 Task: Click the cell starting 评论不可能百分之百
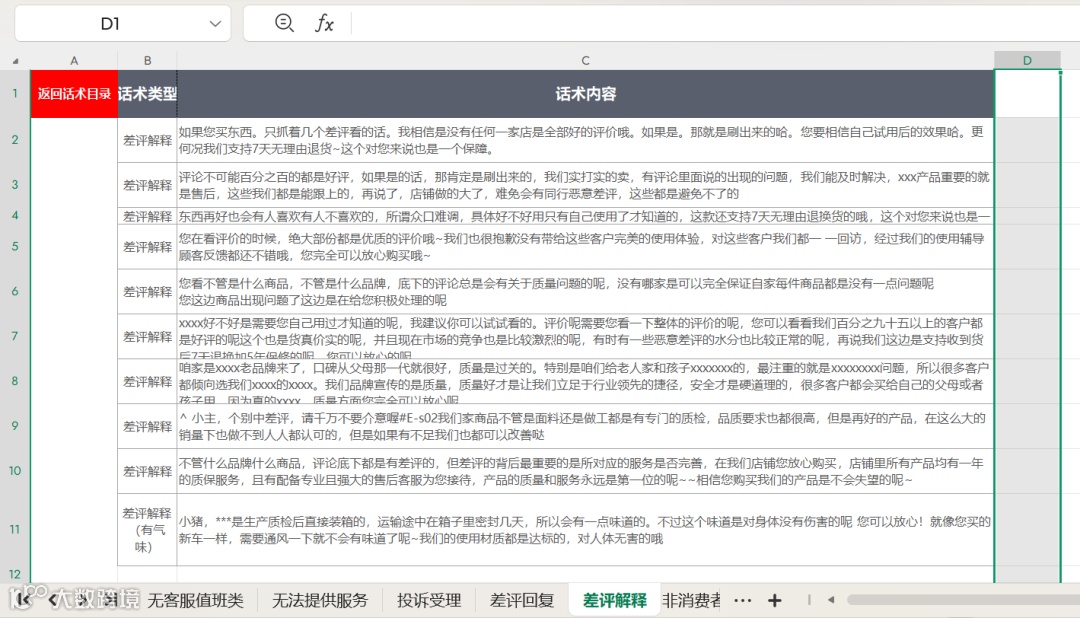click(585, 185)
